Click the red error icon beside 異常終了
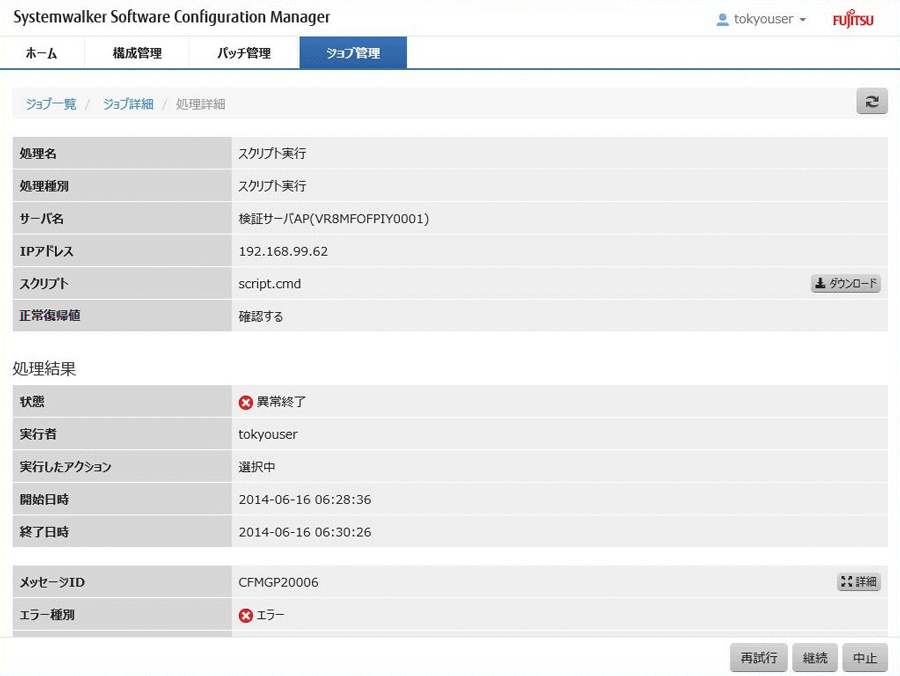The image size is (900, 676). point(246,402)
